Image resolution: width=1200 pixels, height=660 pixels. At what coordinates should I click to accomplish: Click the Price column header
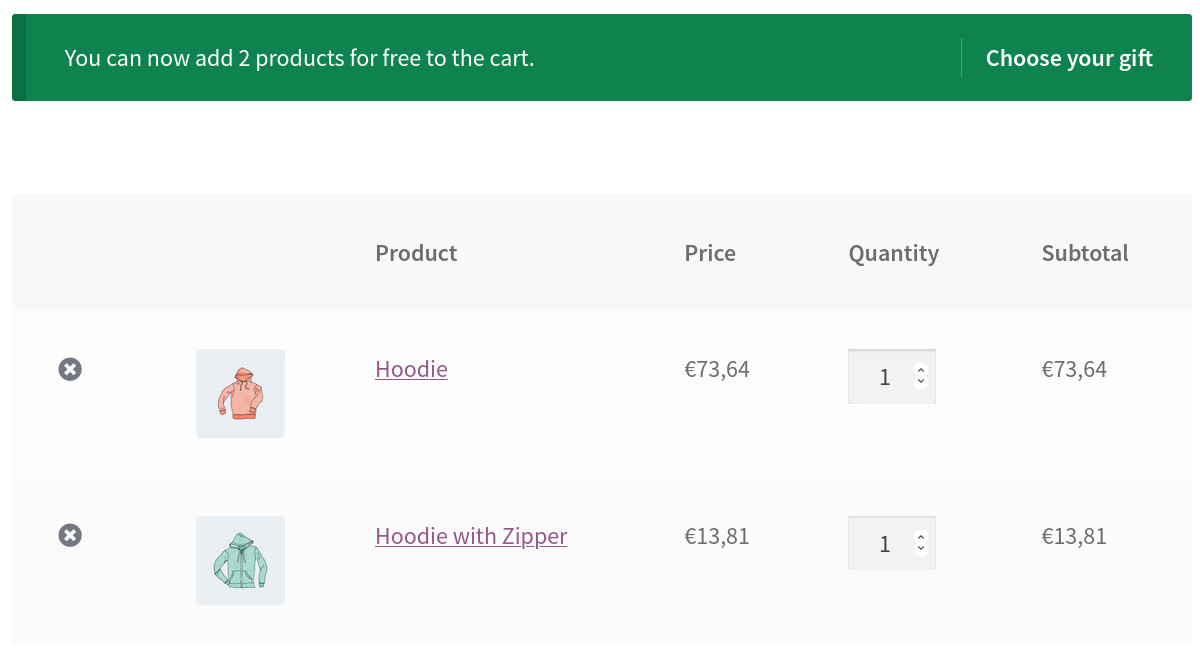(710, 253)
